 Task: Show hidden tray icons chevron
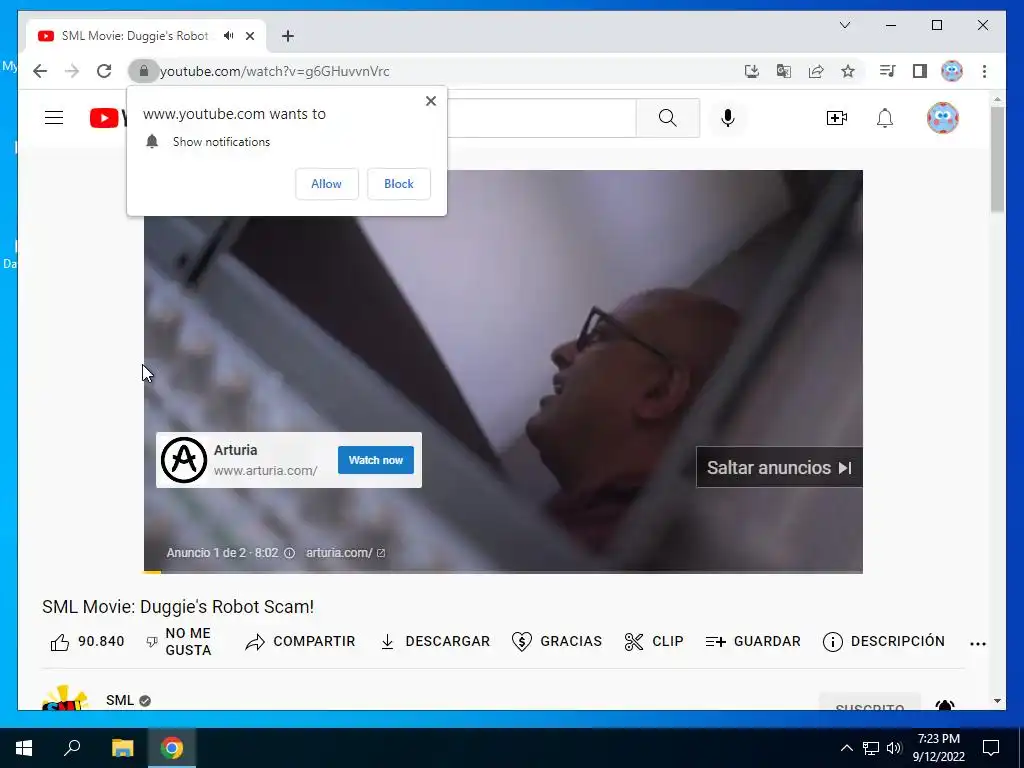[846, 748]
